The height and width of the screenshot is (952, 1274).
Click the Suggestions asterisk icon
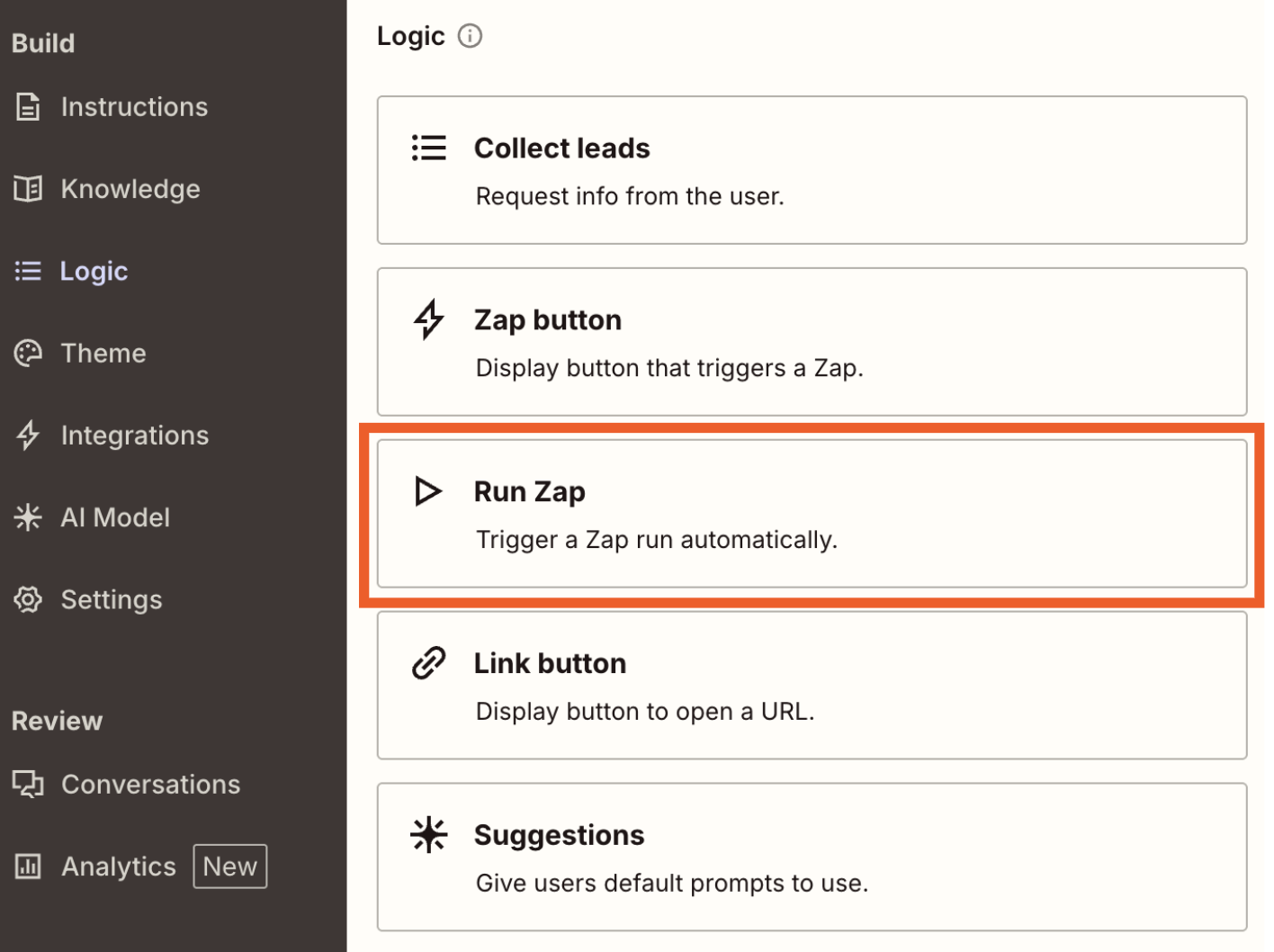429,834
